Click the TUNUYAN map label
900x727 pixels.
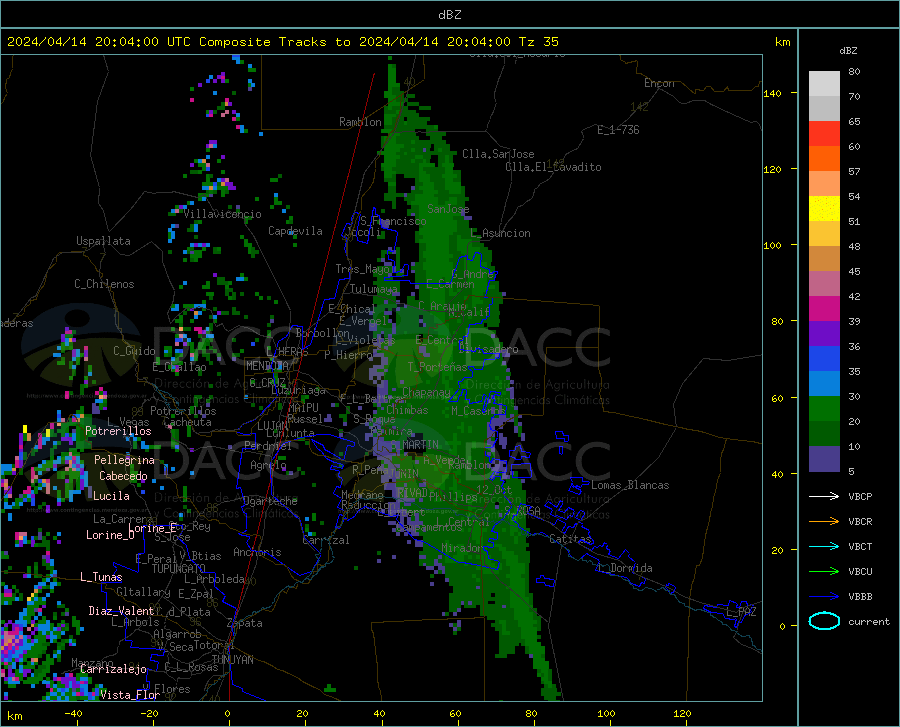[232, 660]
